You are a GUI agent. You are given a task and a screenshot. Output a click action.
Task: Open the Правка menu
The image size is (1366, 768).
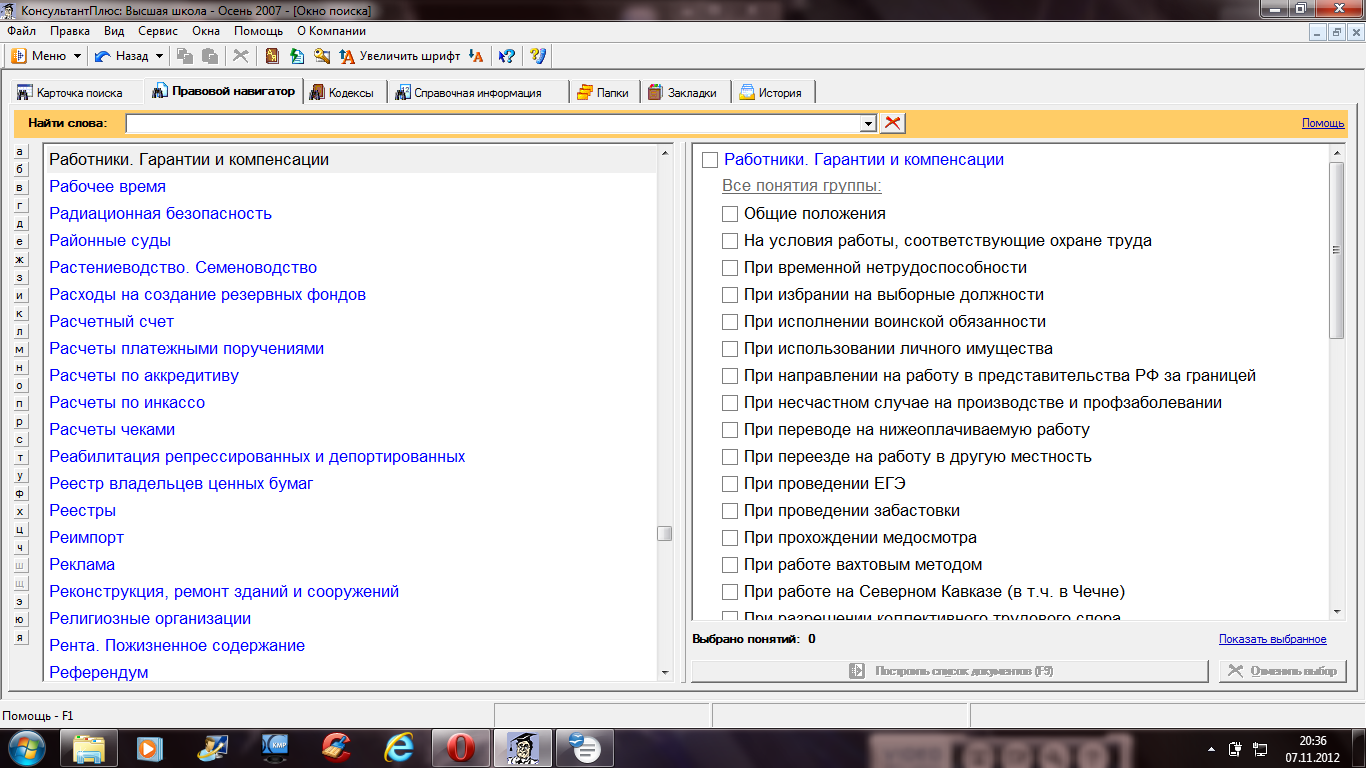pyautogui.click(x=70, y=31)
